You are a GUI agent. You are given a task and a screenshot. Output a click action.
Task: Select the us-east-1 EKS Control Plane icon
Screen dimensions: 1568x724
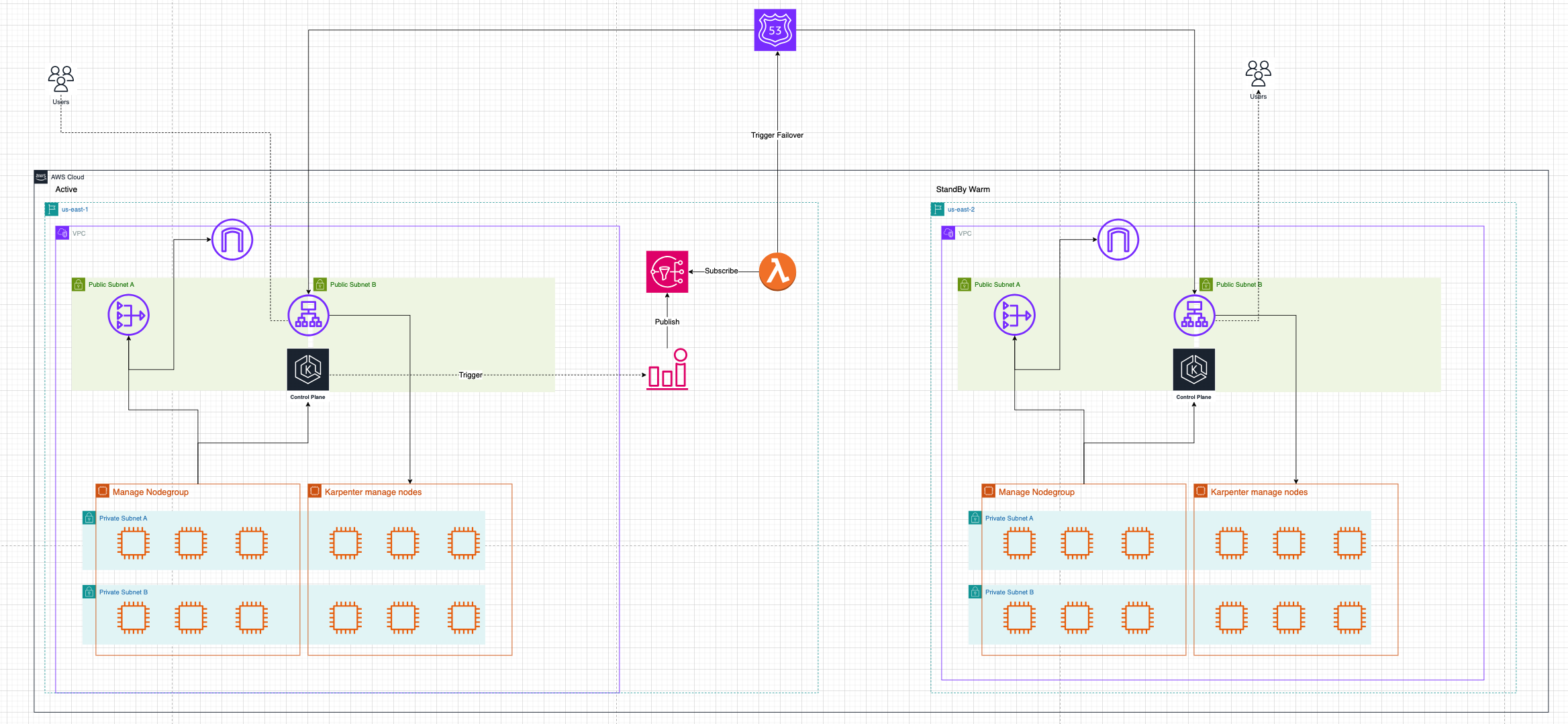click(308, 369)
